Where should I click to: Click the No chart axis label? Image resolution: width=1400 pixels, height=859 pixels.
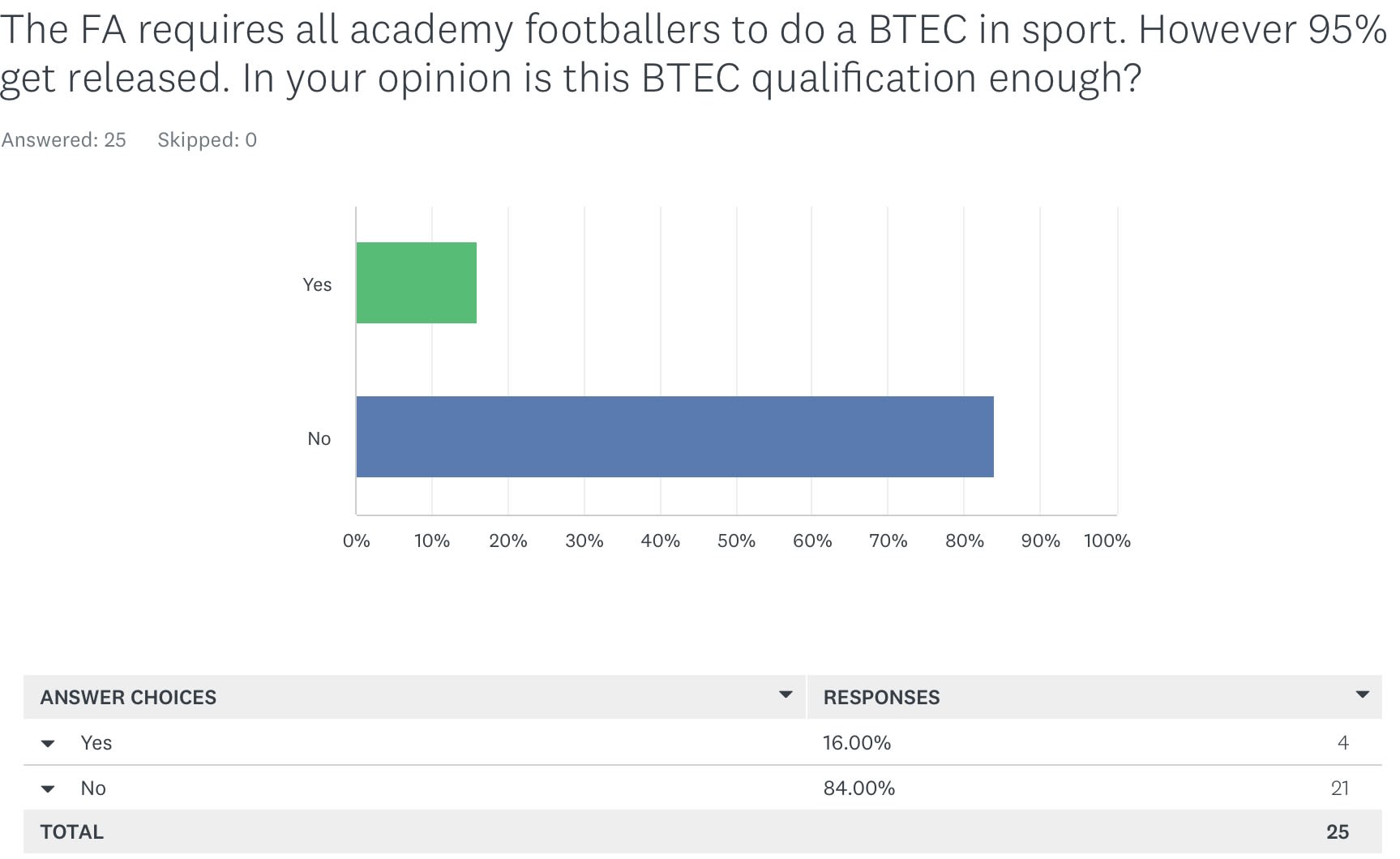click(319, 438)
